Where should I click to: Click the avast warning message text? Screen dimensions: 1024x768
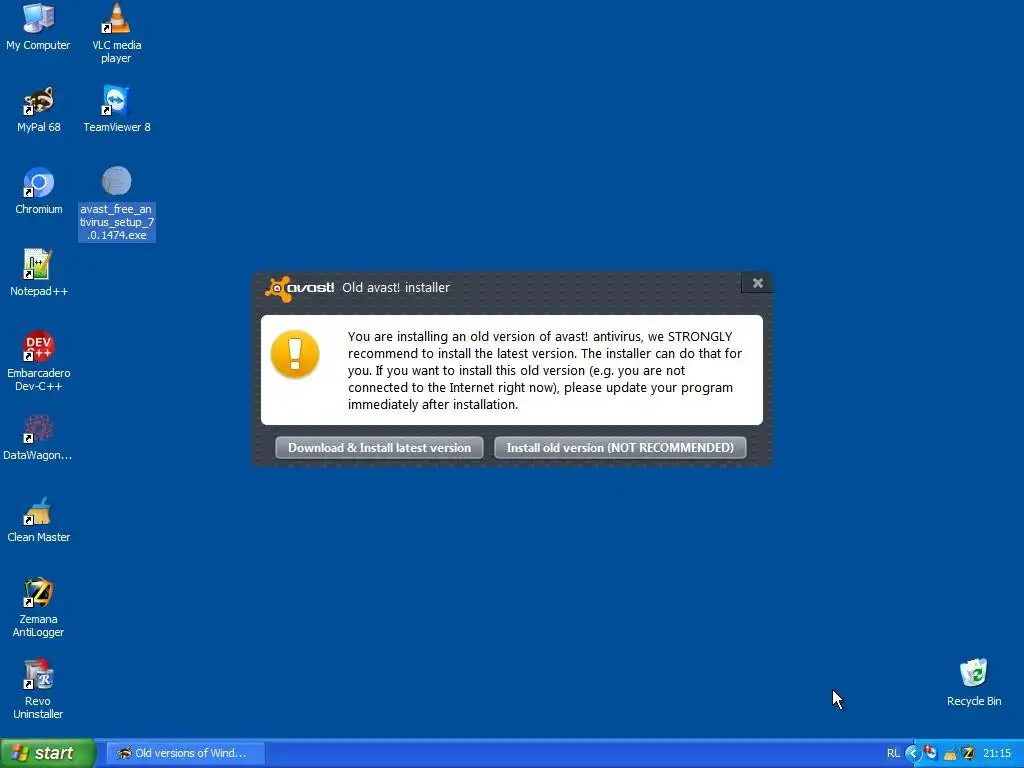pyautogui.click(x=545, y=370)
